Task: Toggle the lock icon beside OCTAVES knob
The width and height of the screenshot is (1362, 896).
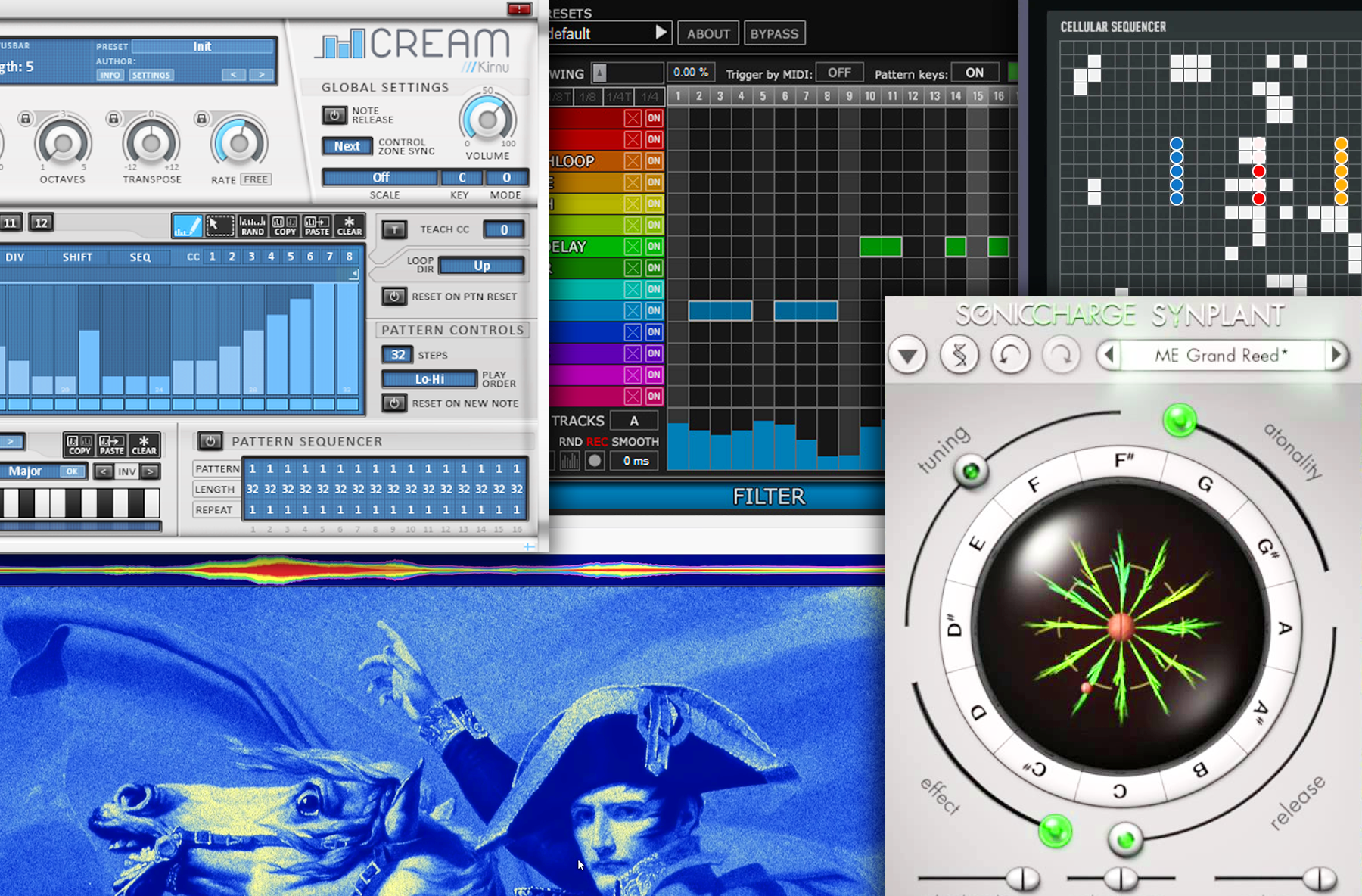Action: [26, 119]
